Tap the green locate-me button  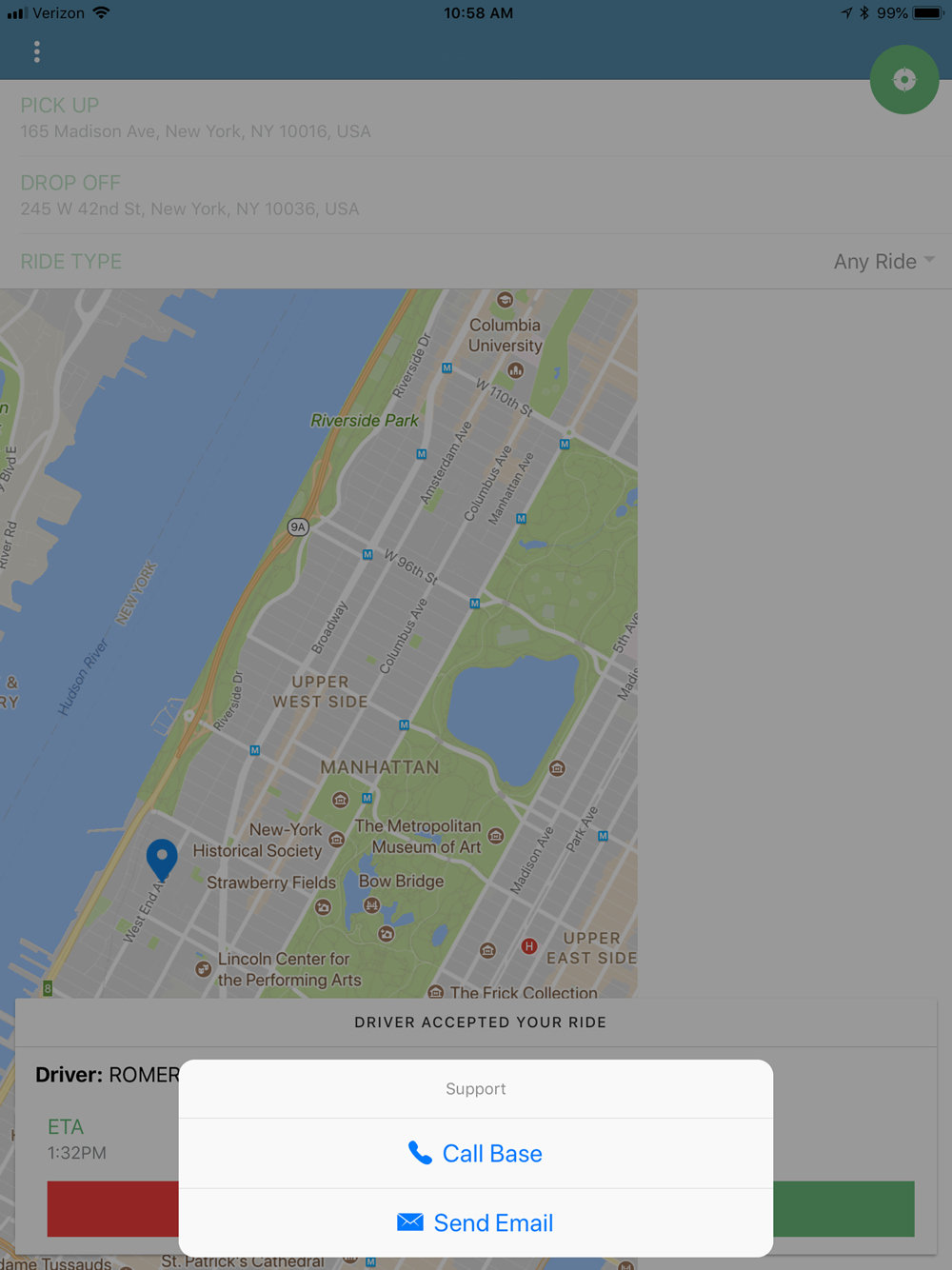coord(904,80)
